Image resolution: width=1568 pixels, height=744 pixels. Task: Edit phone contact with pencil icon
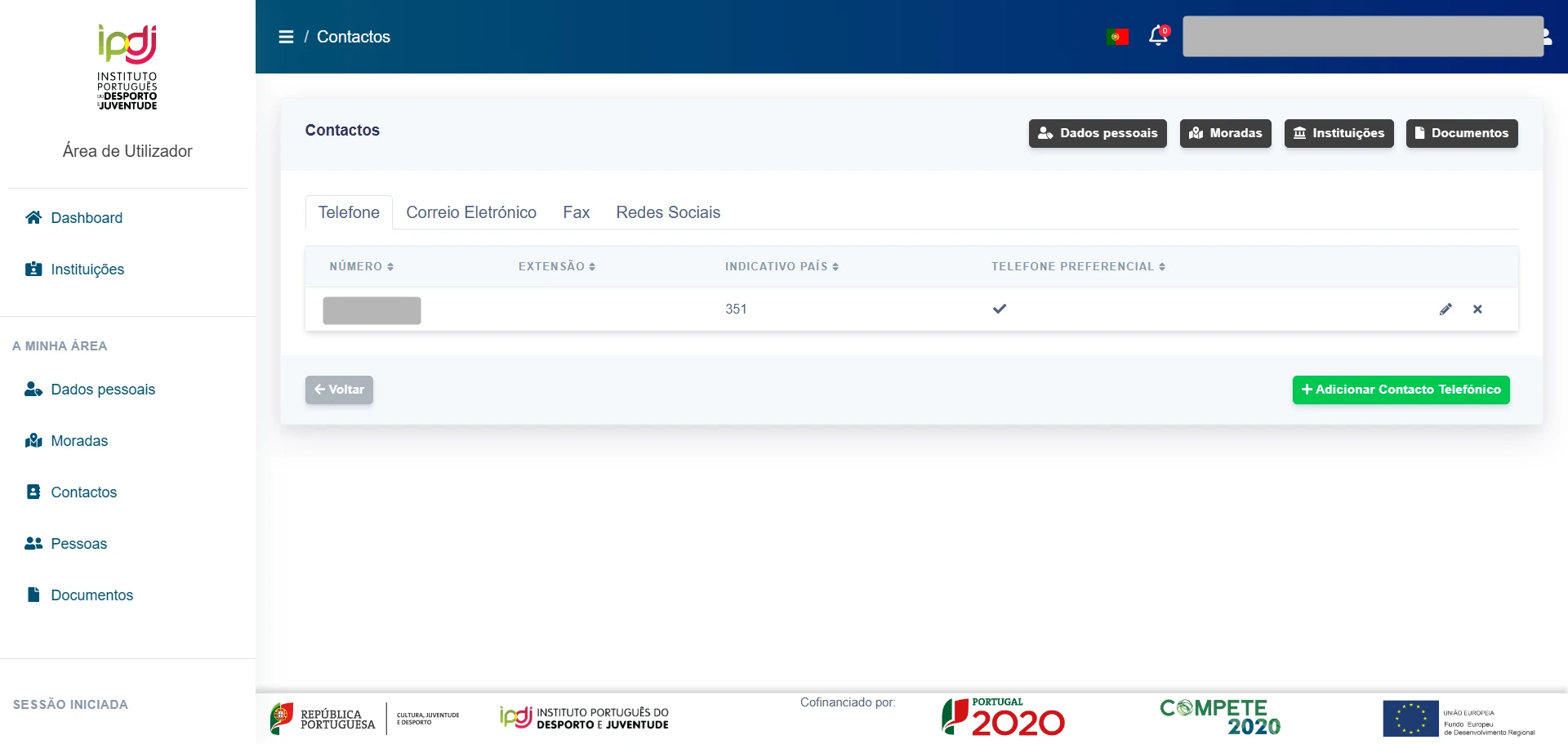click(x=1445, y=309)
